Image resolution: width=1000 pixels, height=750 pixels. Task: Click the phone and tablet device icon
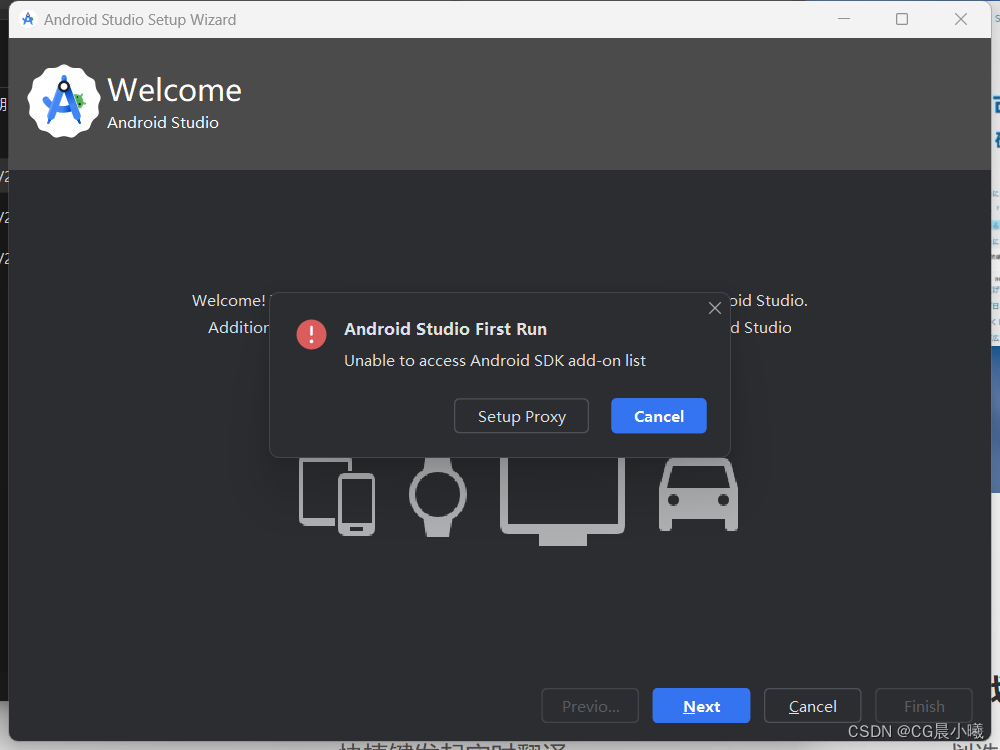[337, 497]
